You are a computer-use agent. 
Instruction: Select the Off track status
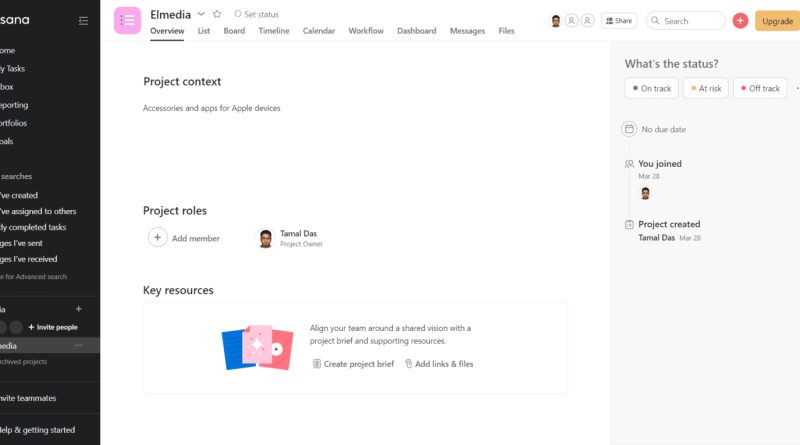coord(760,88)
